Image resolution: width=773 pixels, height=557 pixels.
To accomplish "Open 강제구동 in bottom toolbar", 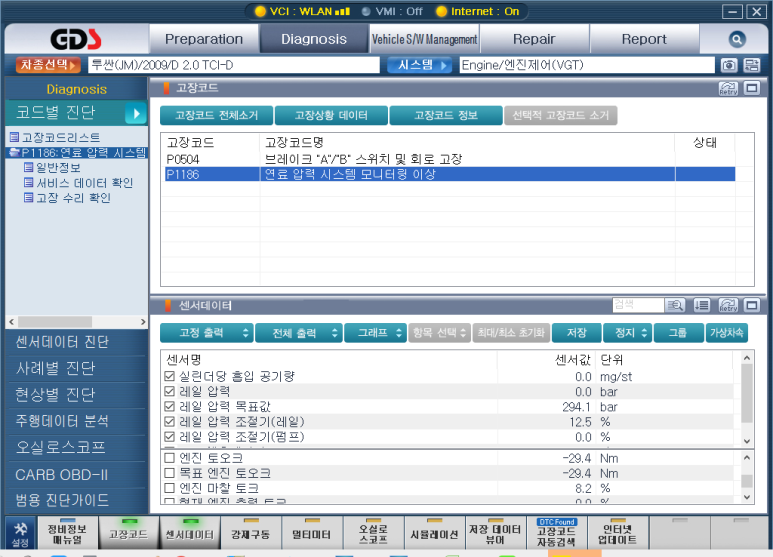I will (x=251, y=533).
